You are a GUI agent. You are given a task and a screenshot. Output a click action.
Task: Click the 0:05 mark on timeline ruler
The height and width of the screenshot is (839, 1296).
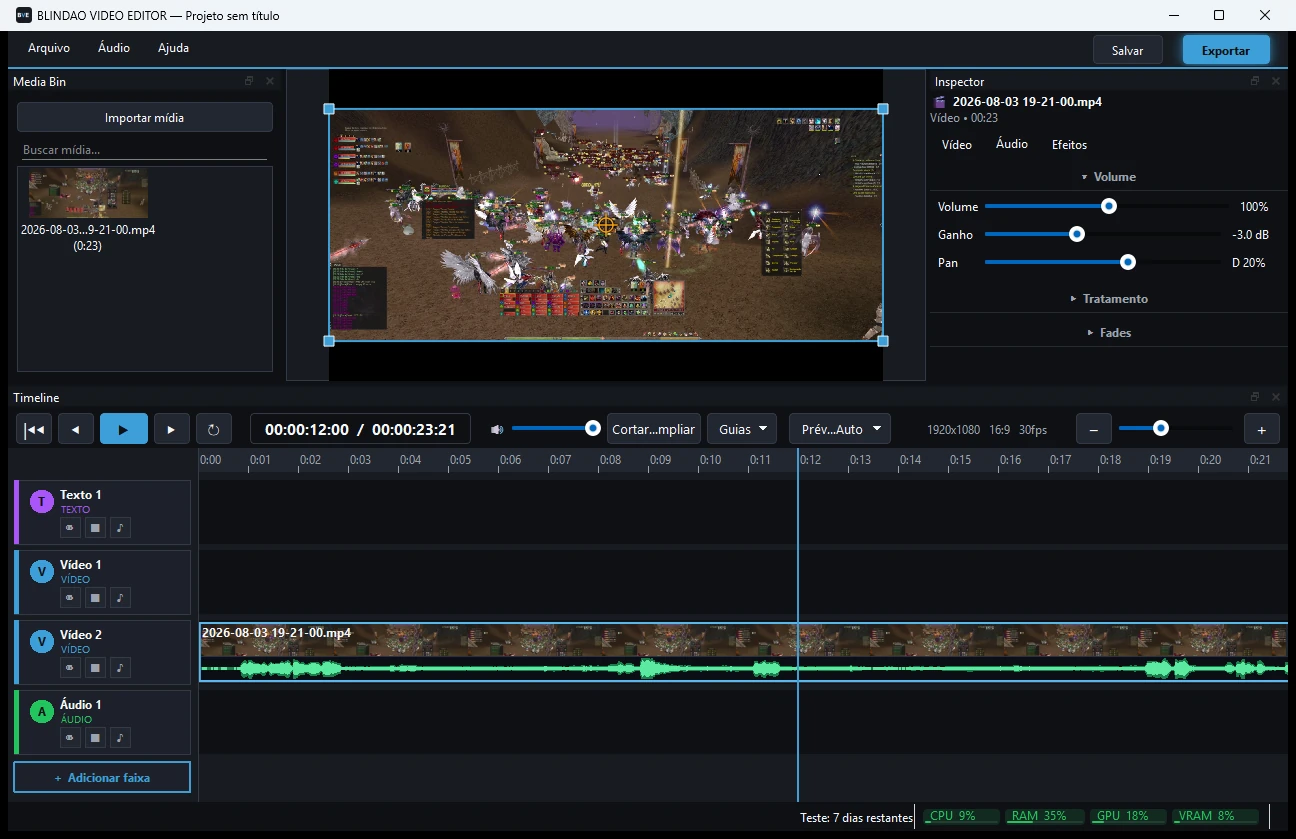460,460
